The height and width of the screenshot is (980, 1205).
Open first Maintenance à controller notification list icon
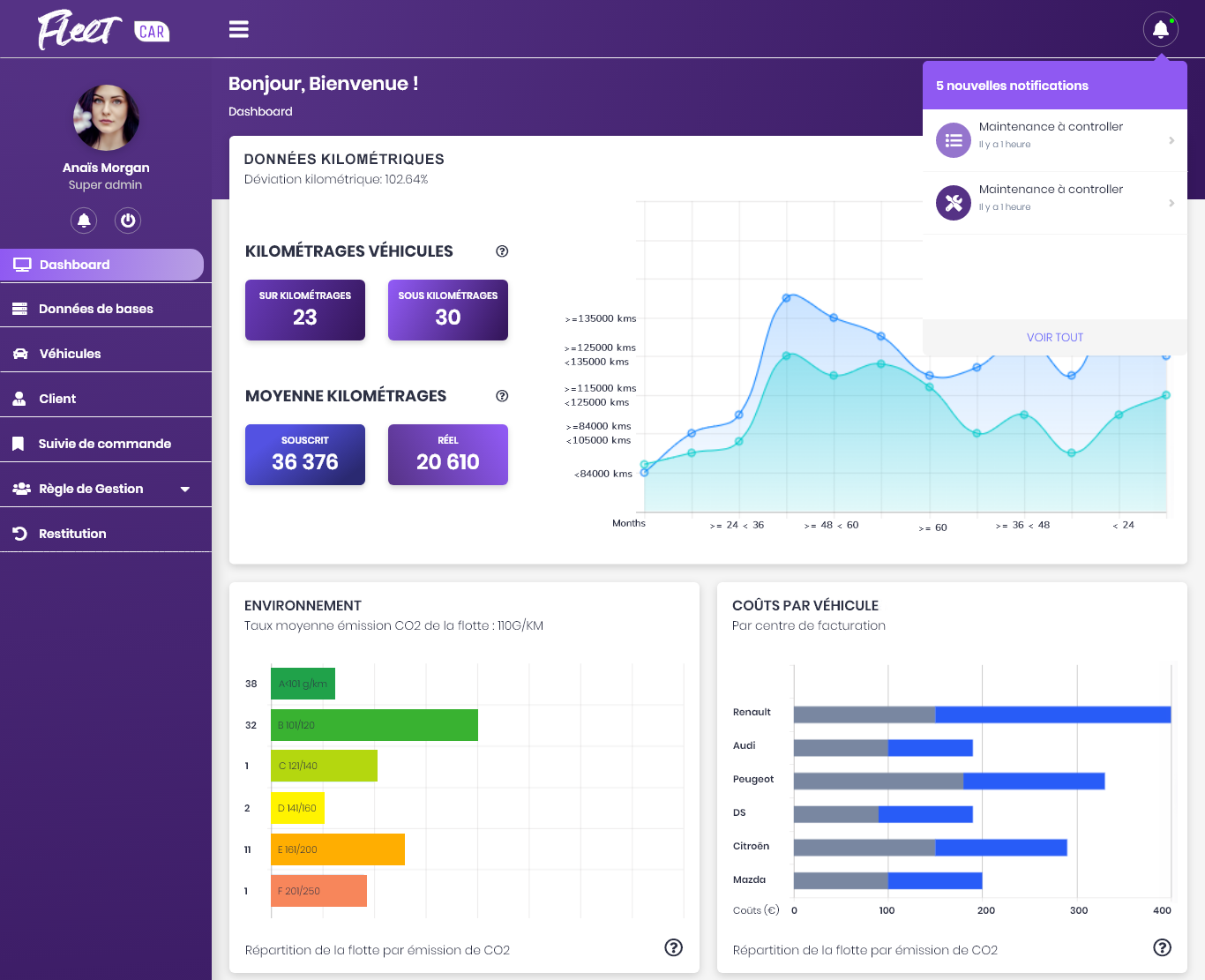(954, 140)
